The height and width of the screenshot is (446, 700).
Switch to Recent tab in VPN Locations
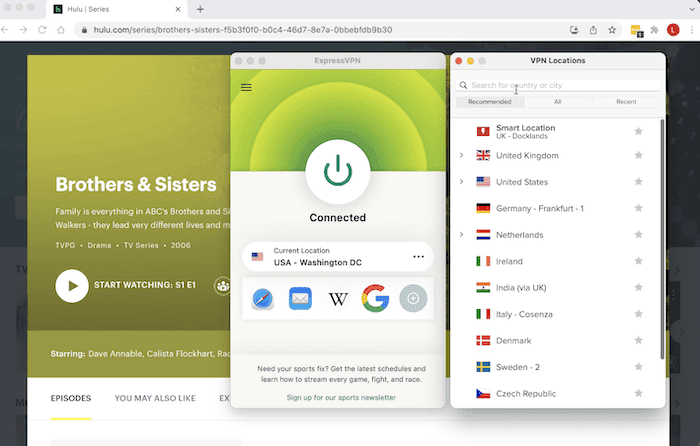626,102
